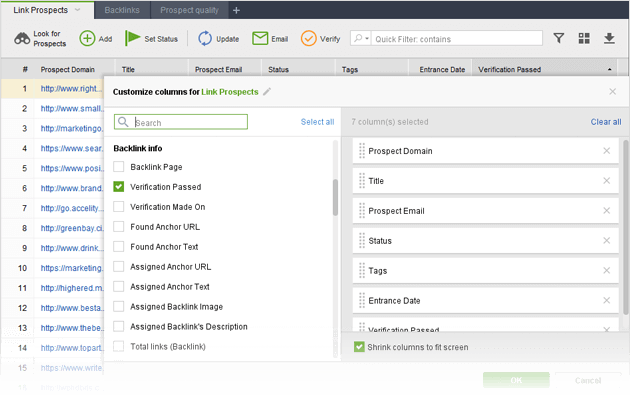Image resolution: width=630 pixels, height=395 pixels.
Task: Expand the Link Prospects tab dropdown arrow
Action: pyautogui.click(x=78, y=10)
